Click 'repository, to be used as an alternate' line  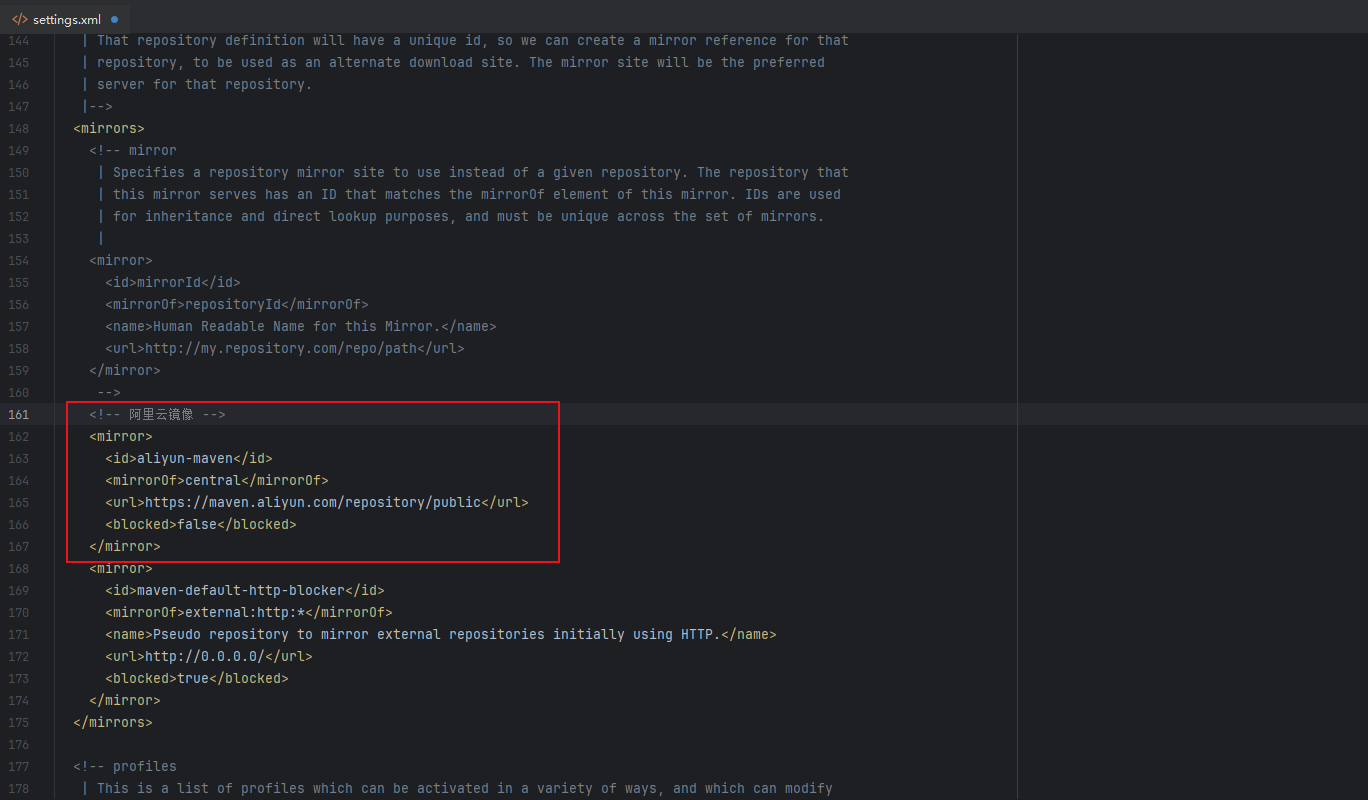[453, 62]
